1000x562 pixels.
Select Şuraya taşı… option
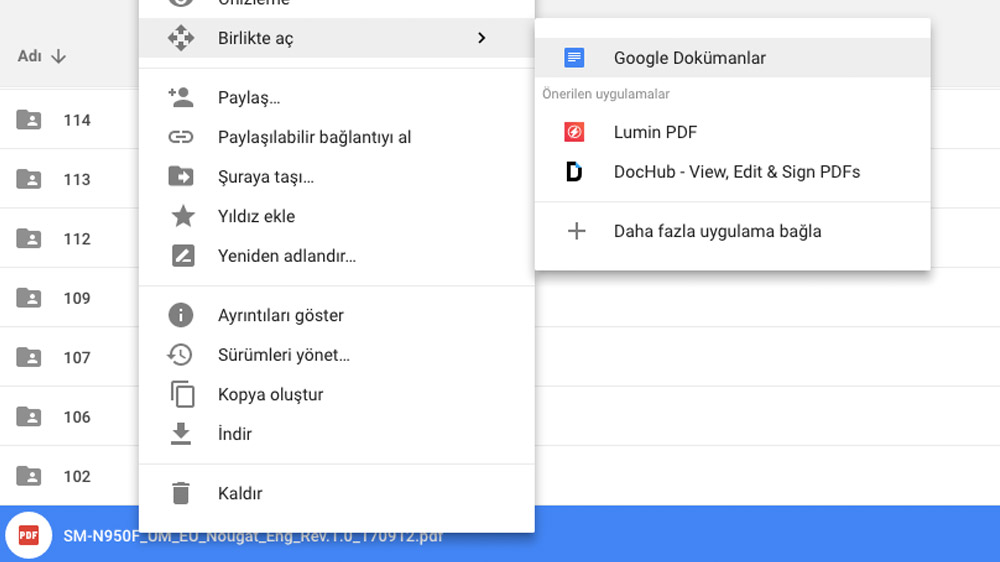pos(336,177)
